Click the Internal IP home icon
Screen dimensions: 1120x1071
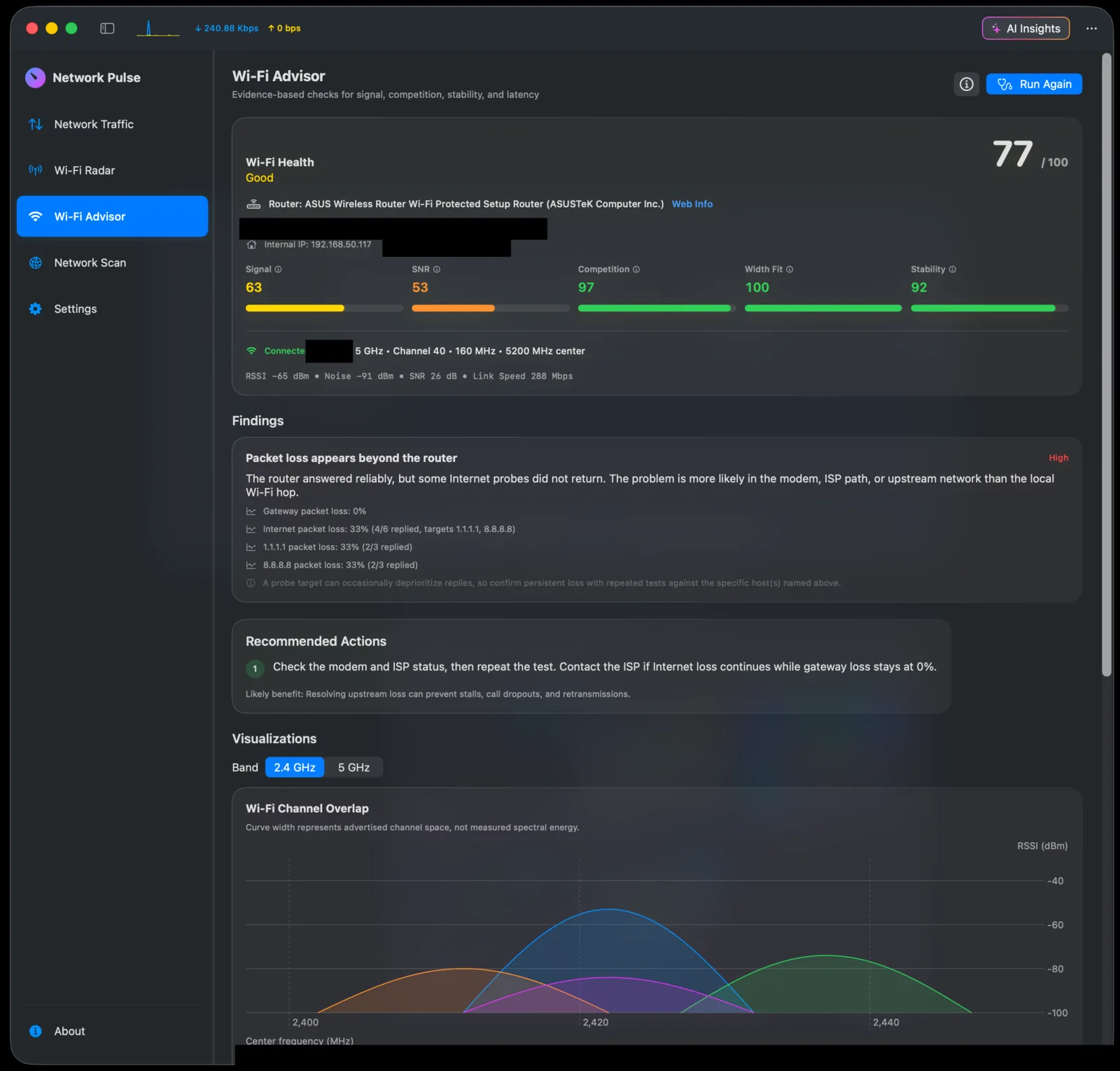(252, 244)
